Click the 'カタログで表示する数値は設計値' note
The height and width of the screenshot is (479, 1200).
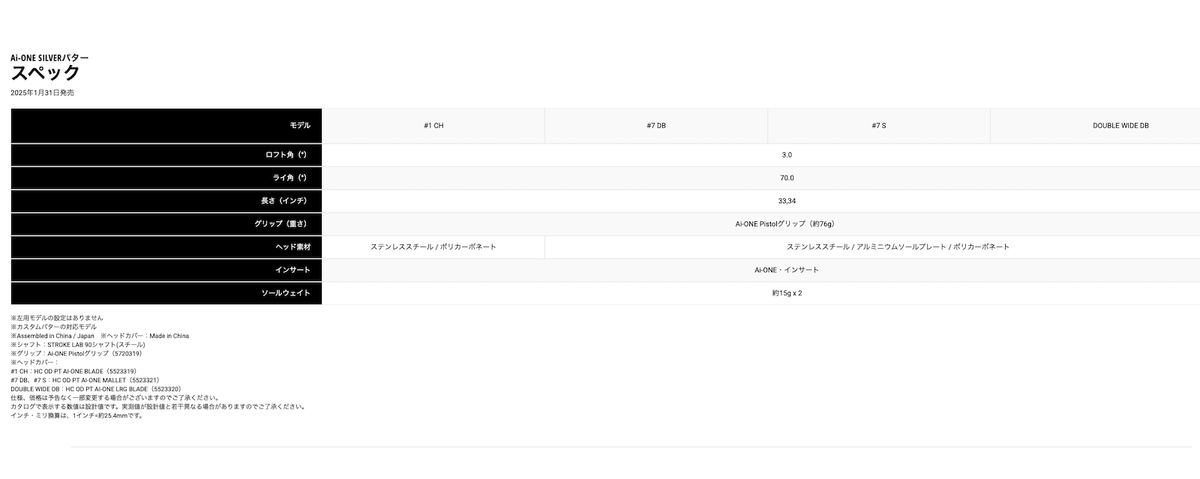click(x=157, y=407)
